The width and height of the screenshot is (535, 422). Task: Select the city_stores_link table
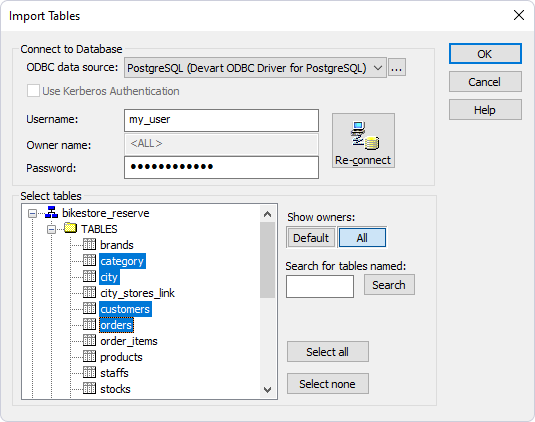(137, 293)
